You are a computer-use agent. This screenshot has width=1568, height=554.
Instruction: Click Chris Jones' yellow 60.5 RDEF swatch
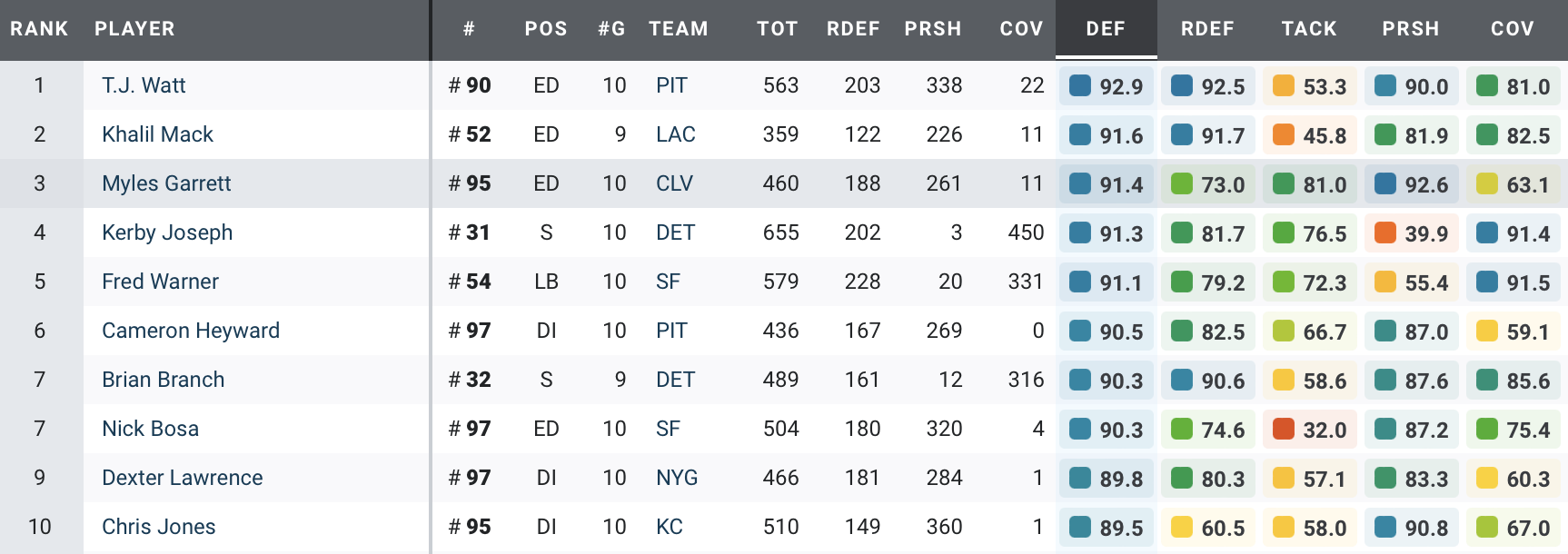tap(1182, 527)
